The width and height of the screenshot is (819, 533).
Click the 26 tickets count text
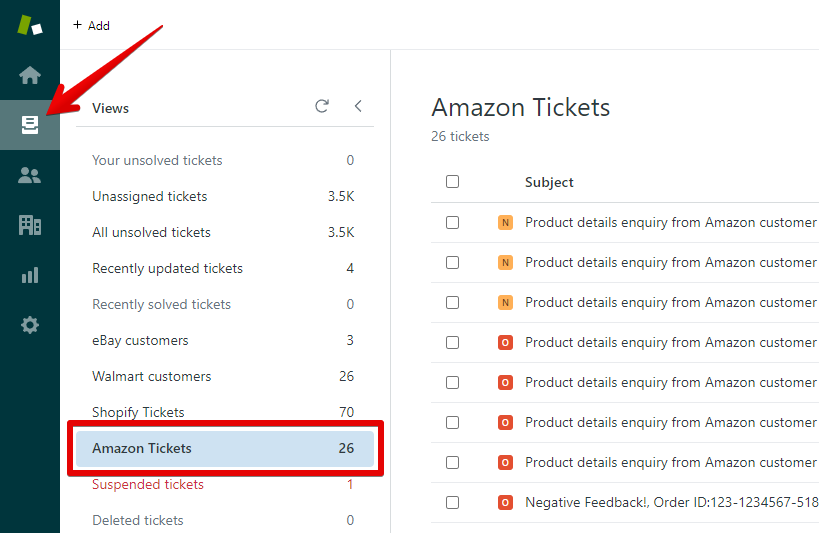point(460,136)
